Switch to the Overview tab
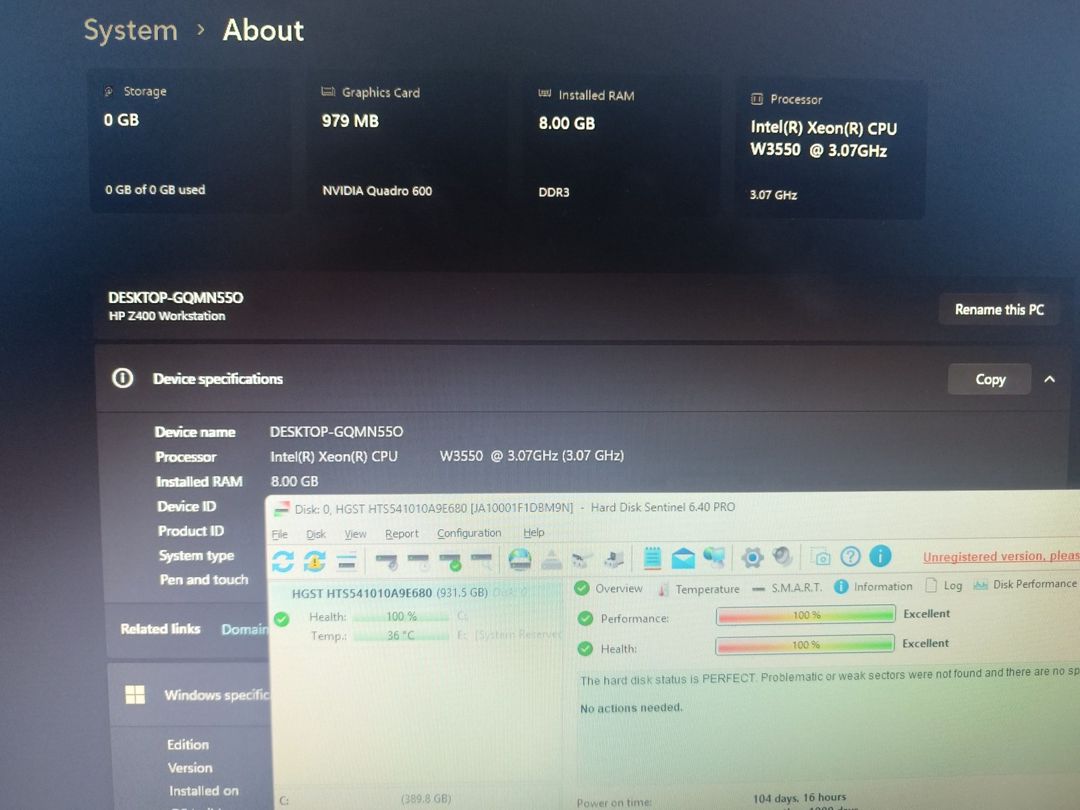 [609, 588]
